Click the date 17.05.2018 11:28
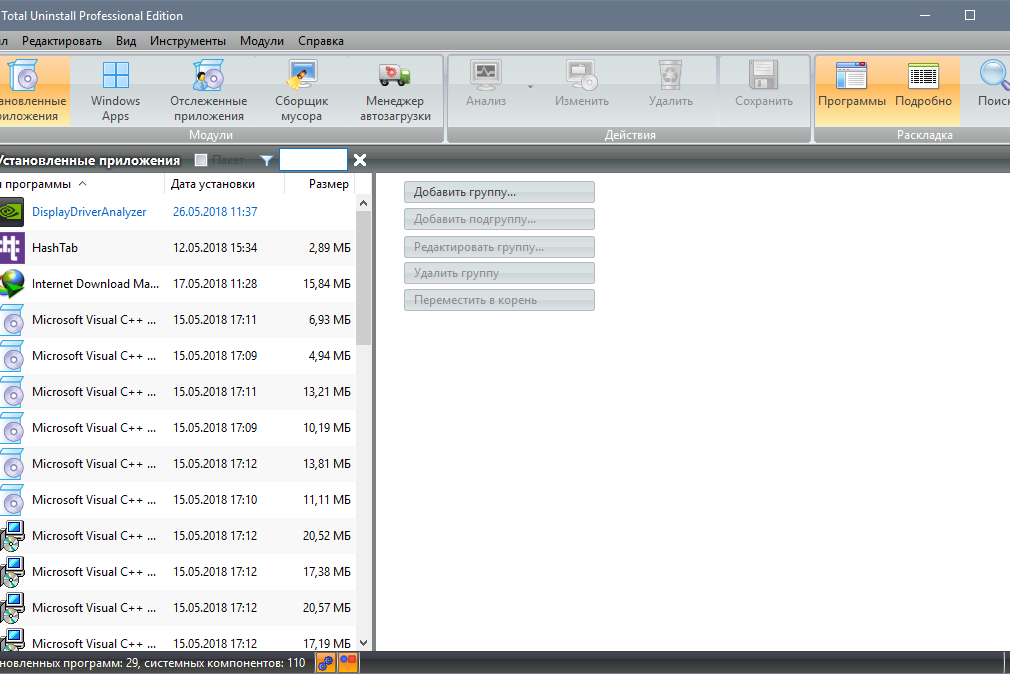 coord(215,284)
